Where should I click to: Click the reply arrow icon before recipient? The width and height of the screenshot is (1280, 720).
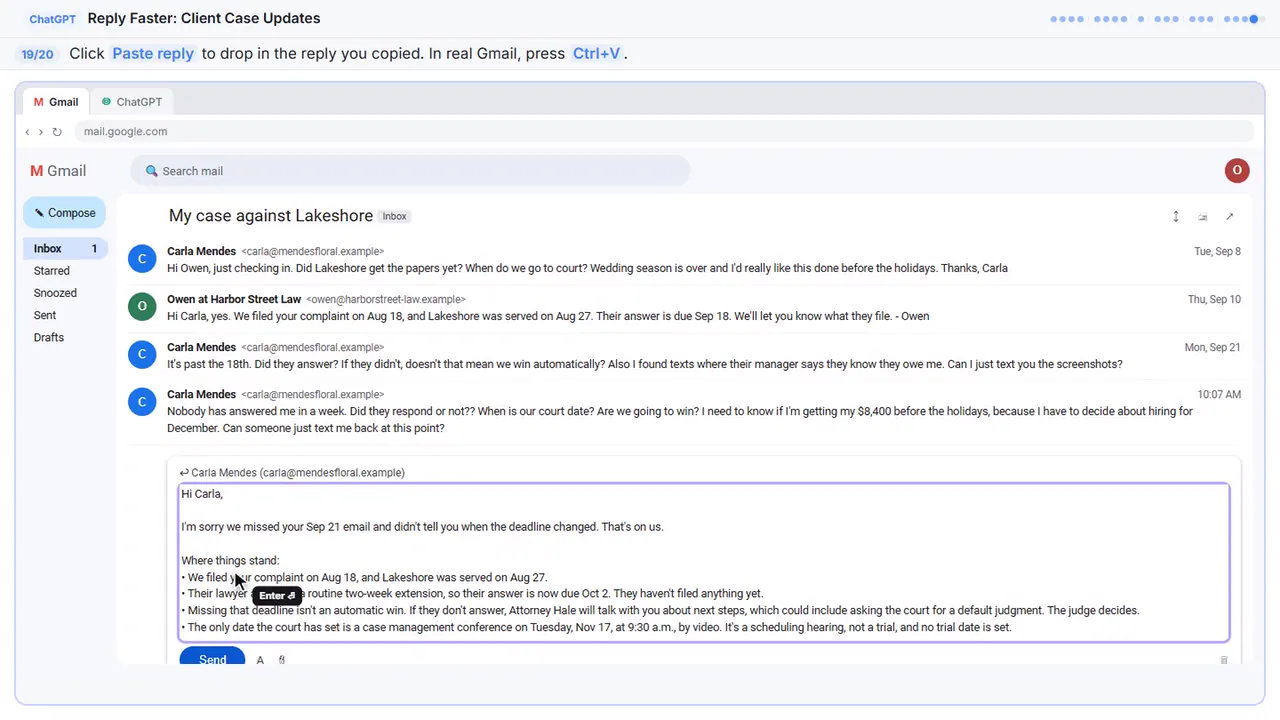coord(184,473)
